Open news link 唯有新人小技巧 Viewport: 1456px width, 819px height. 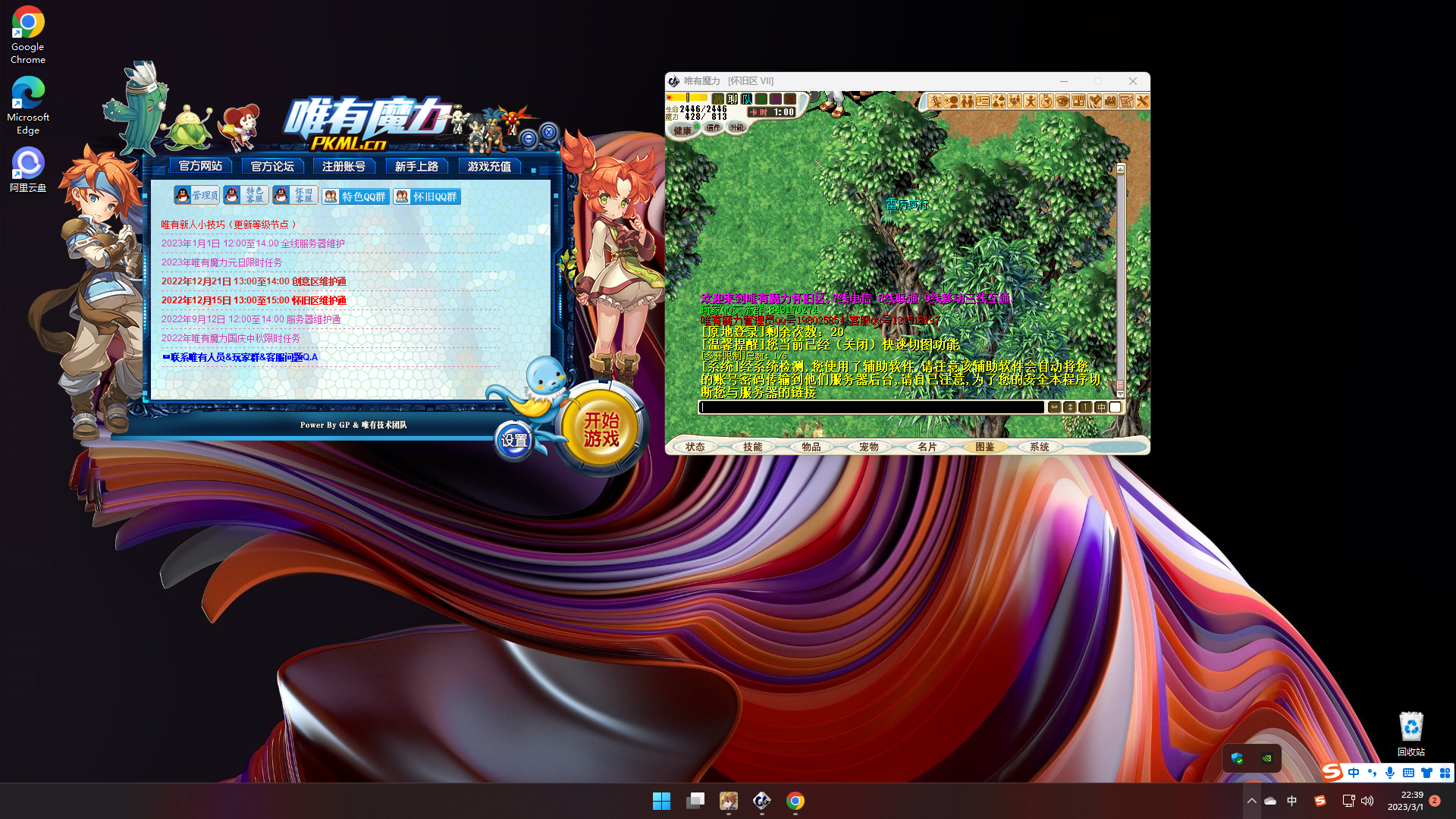[x=228, y=224]
